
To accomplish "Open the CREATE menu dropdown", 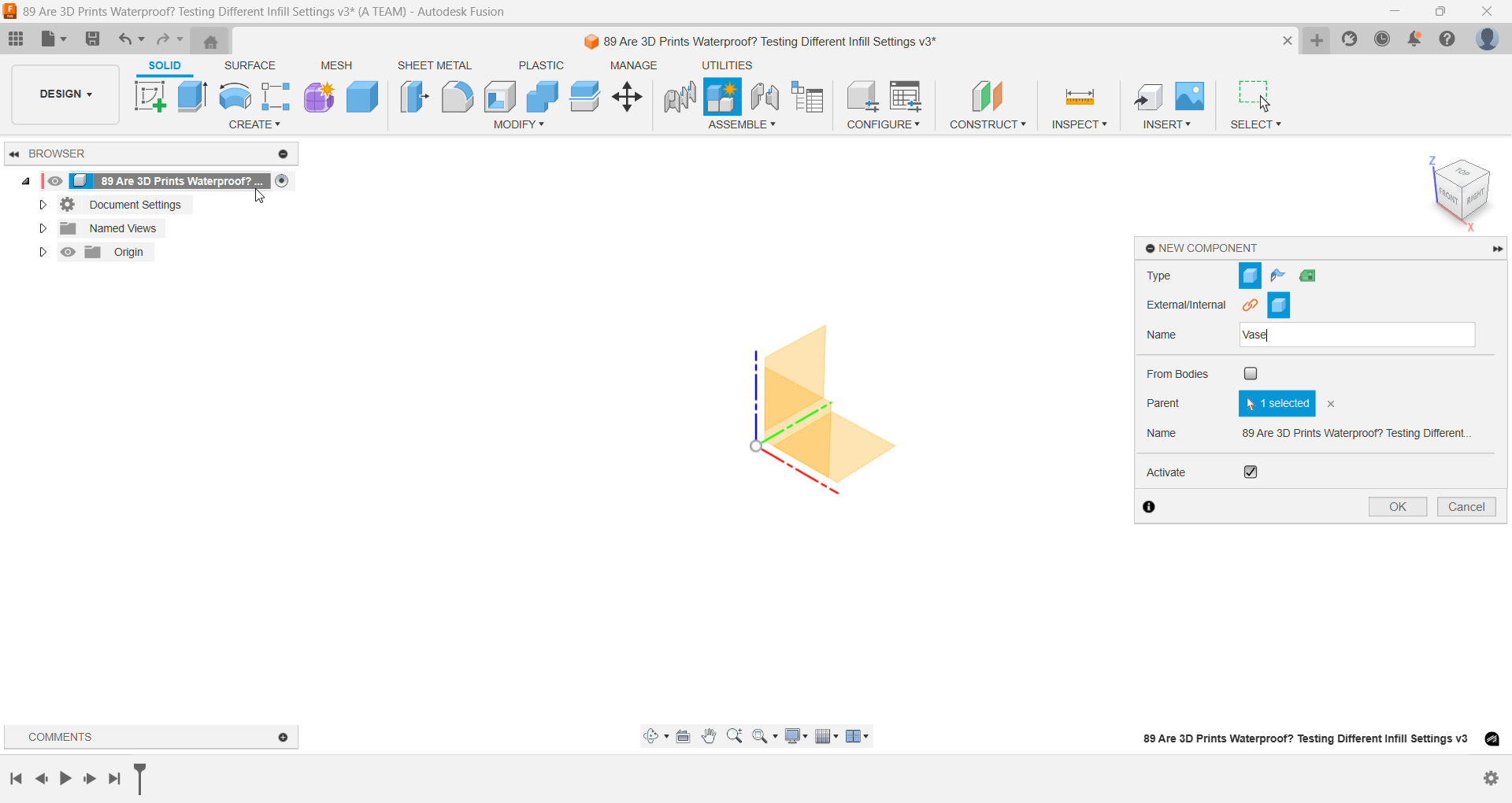I will [x=254, y=124].
